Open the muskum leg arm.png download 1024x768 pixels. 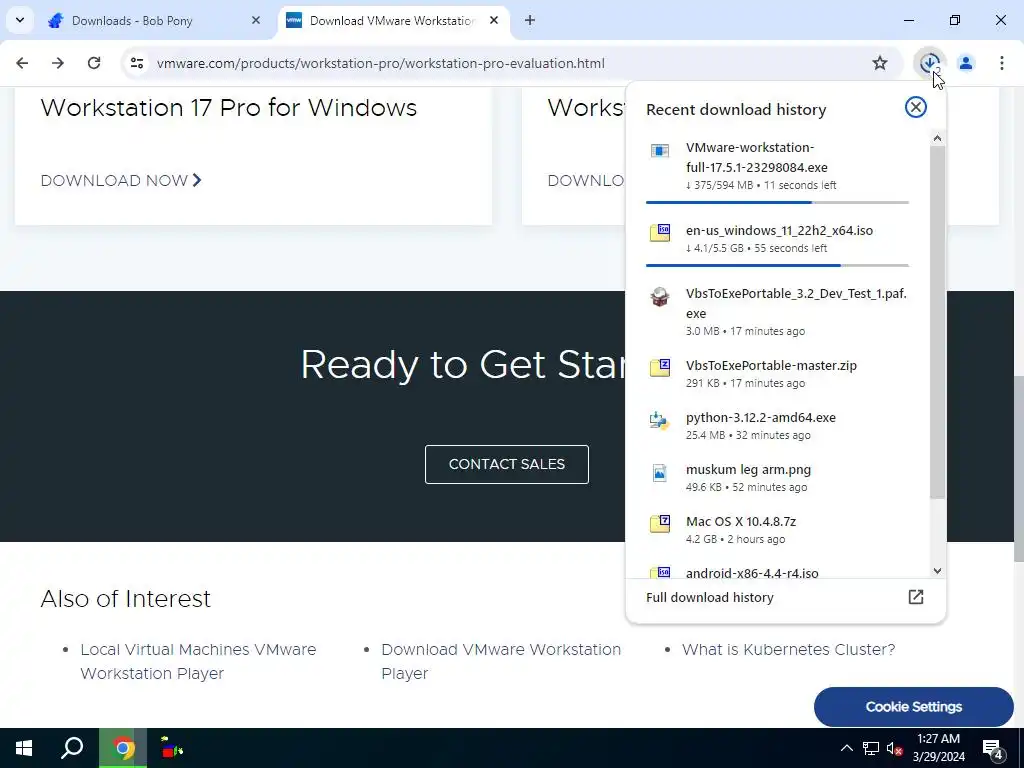[x=777, y=477]
